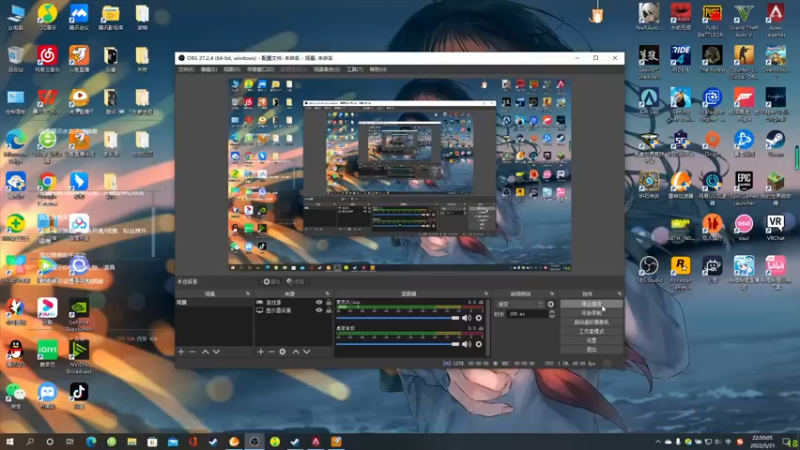This screenshot has width=800, height=450.
Task: Open the VRChat desktop icon
Action: (776, 228)
